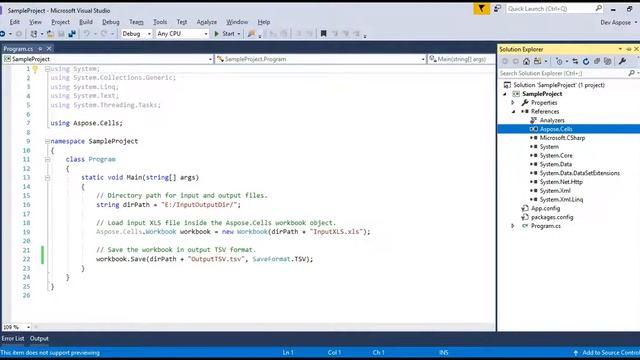640x360 pixels.
Task: Click the lightbulb quick actions icon
Action: pos(35,69)
